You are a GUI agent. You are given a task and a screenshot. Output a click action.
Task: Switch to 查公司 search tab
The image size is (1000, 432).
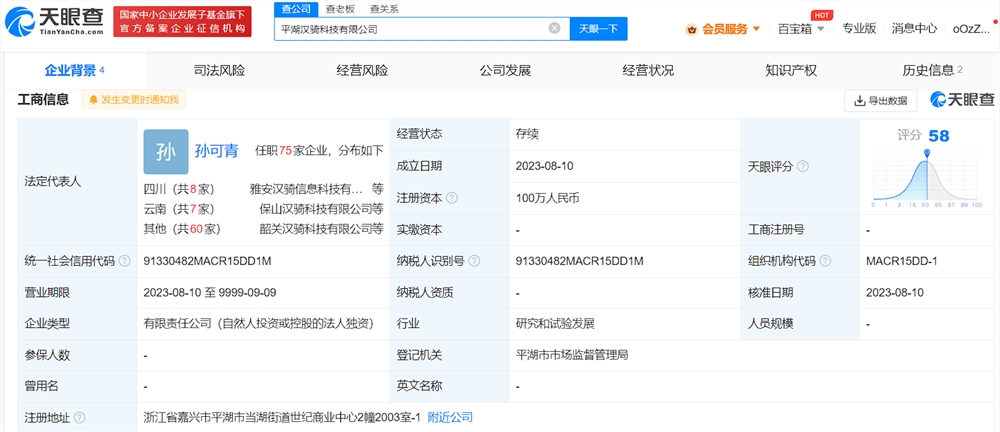click(x=296, y=9)
